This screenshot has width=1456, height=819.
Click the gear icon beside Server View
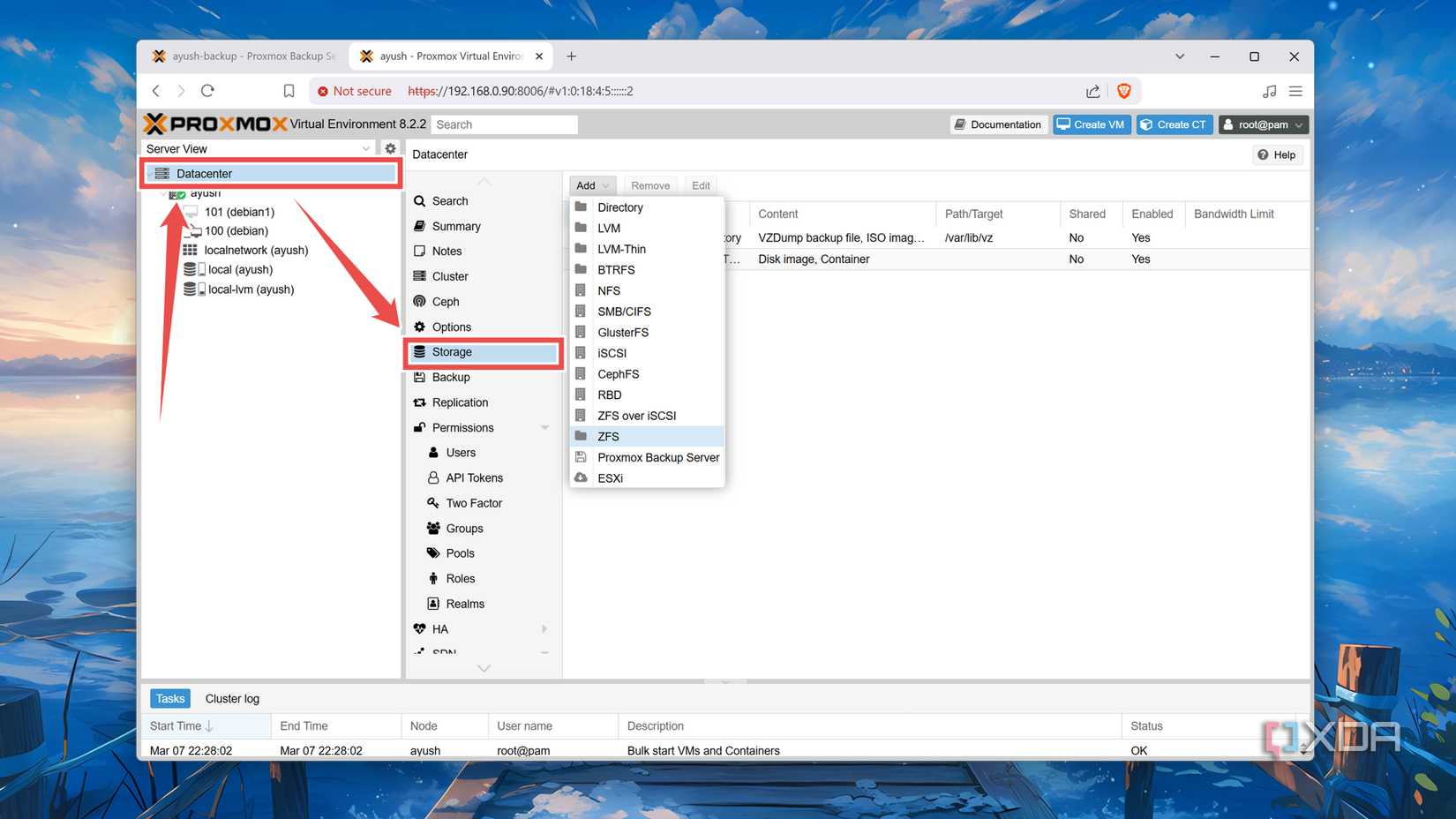pos(390,147)
